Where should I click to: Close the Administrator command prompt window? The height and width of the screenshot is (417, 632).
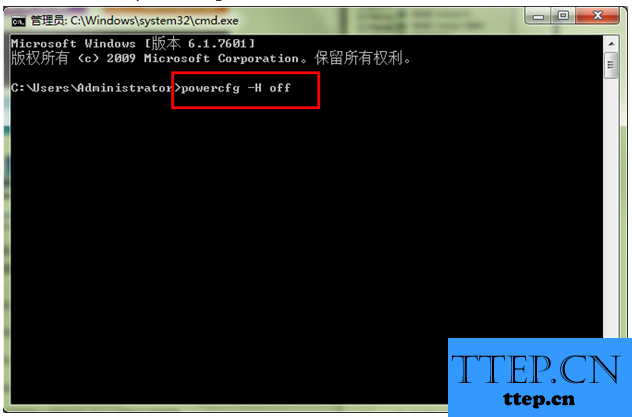point(598,16)
